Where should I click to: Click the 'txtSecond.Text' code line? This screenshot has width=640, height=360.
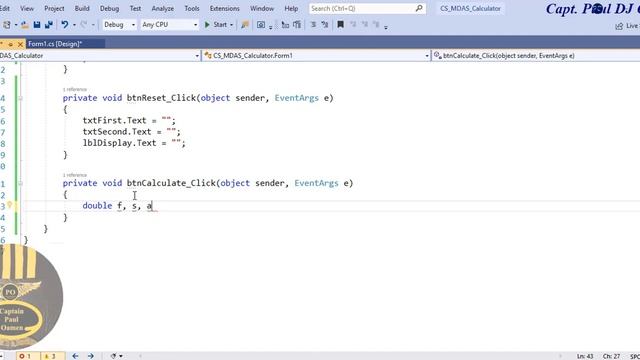131,132
